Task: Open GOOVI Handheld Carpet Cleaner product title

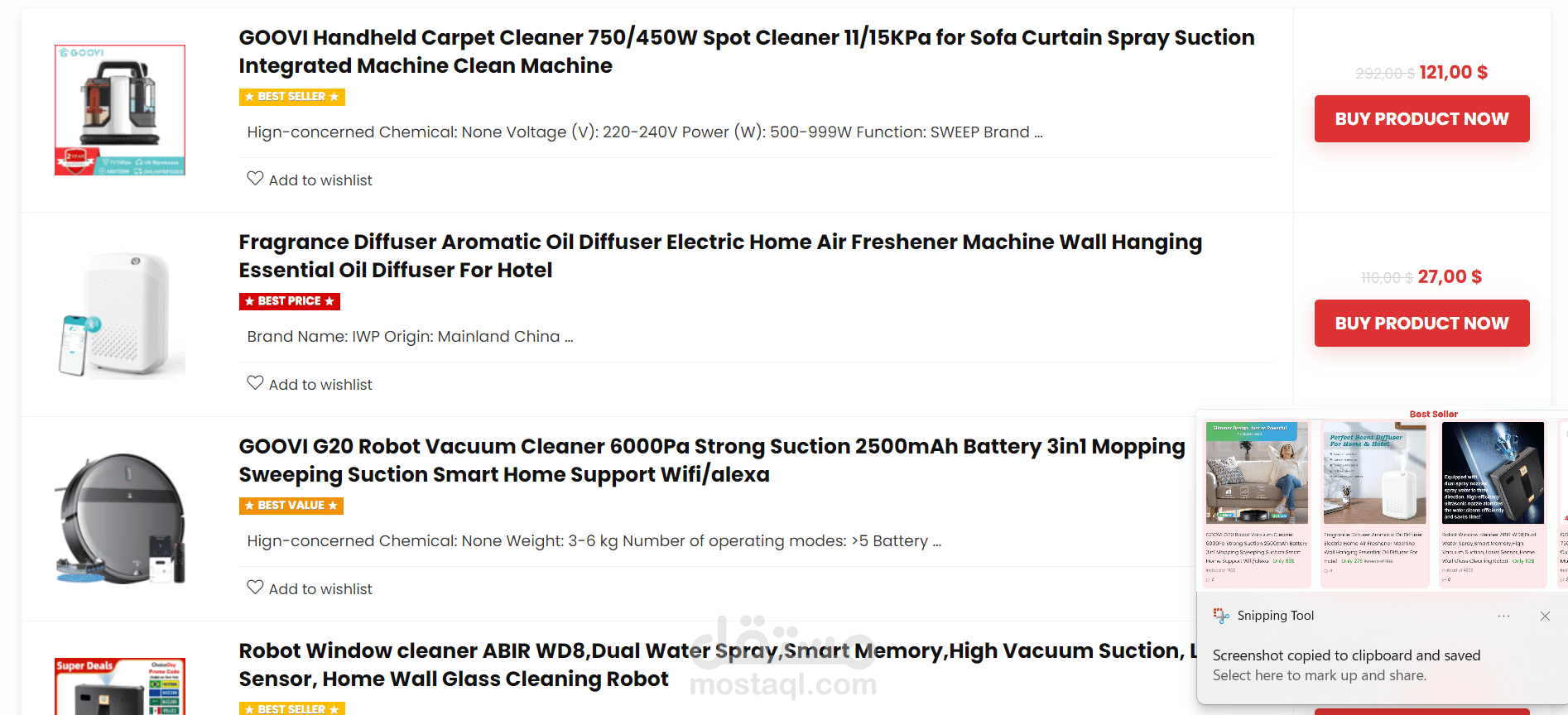Action: tap(746, 51)
